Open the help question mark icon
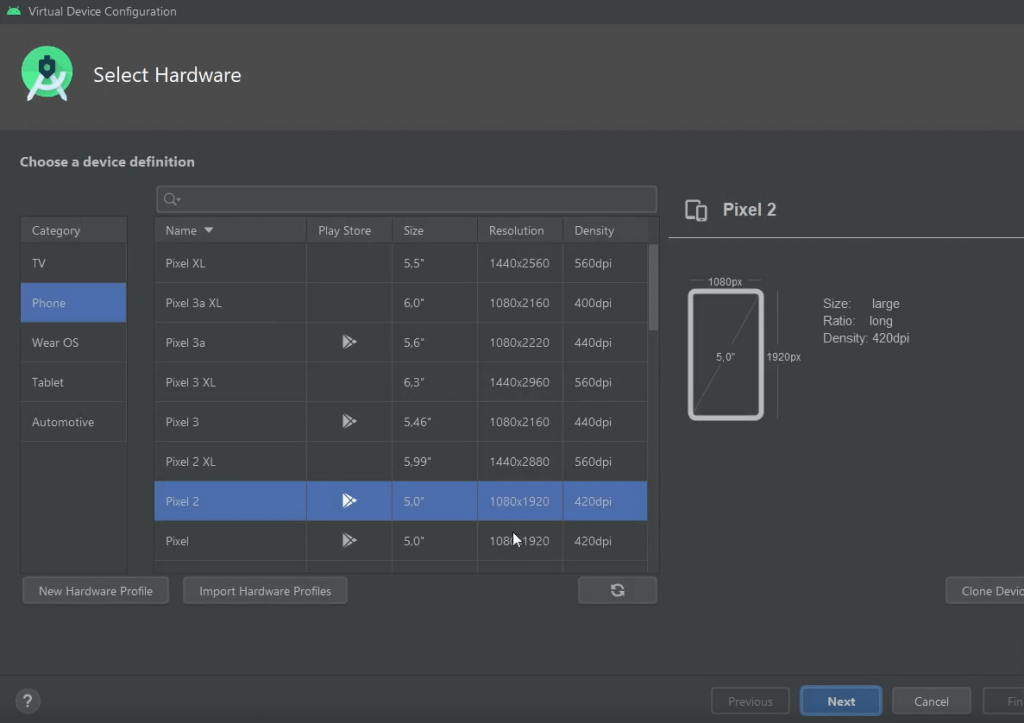The height and width of the screenshot is (723, 1024). (x=27, y=701)
